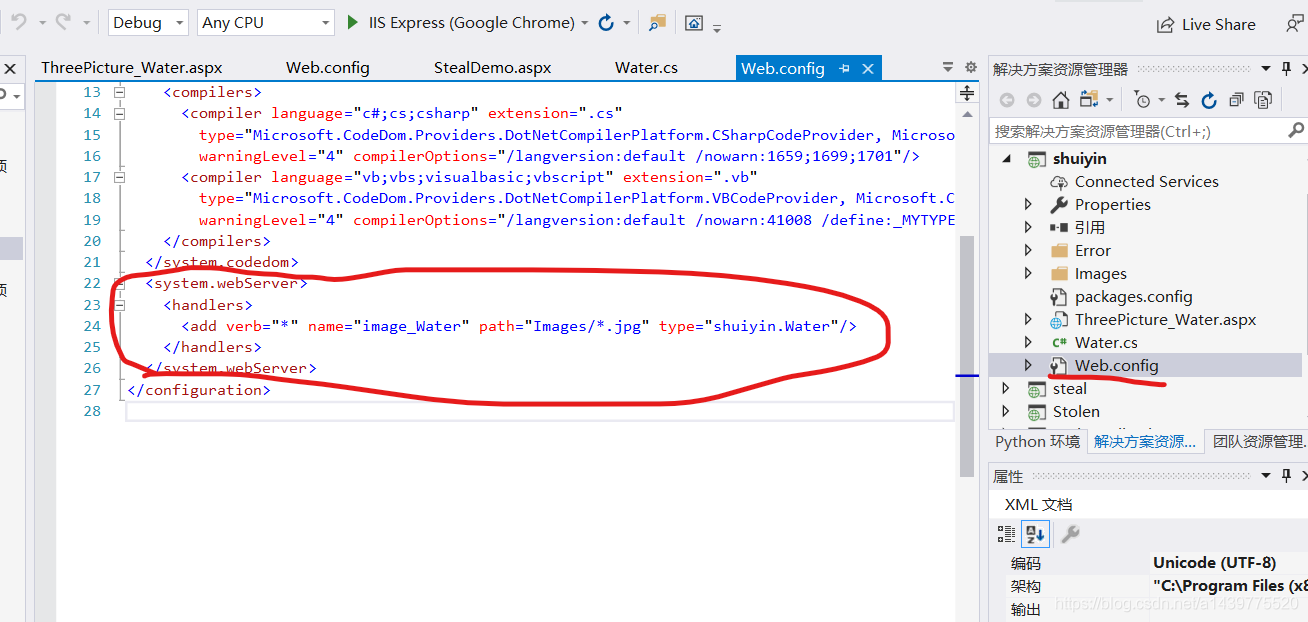Switch to 解决方案资源 panel tab
Screen dimensions: 1308x622
point(1145,441)
